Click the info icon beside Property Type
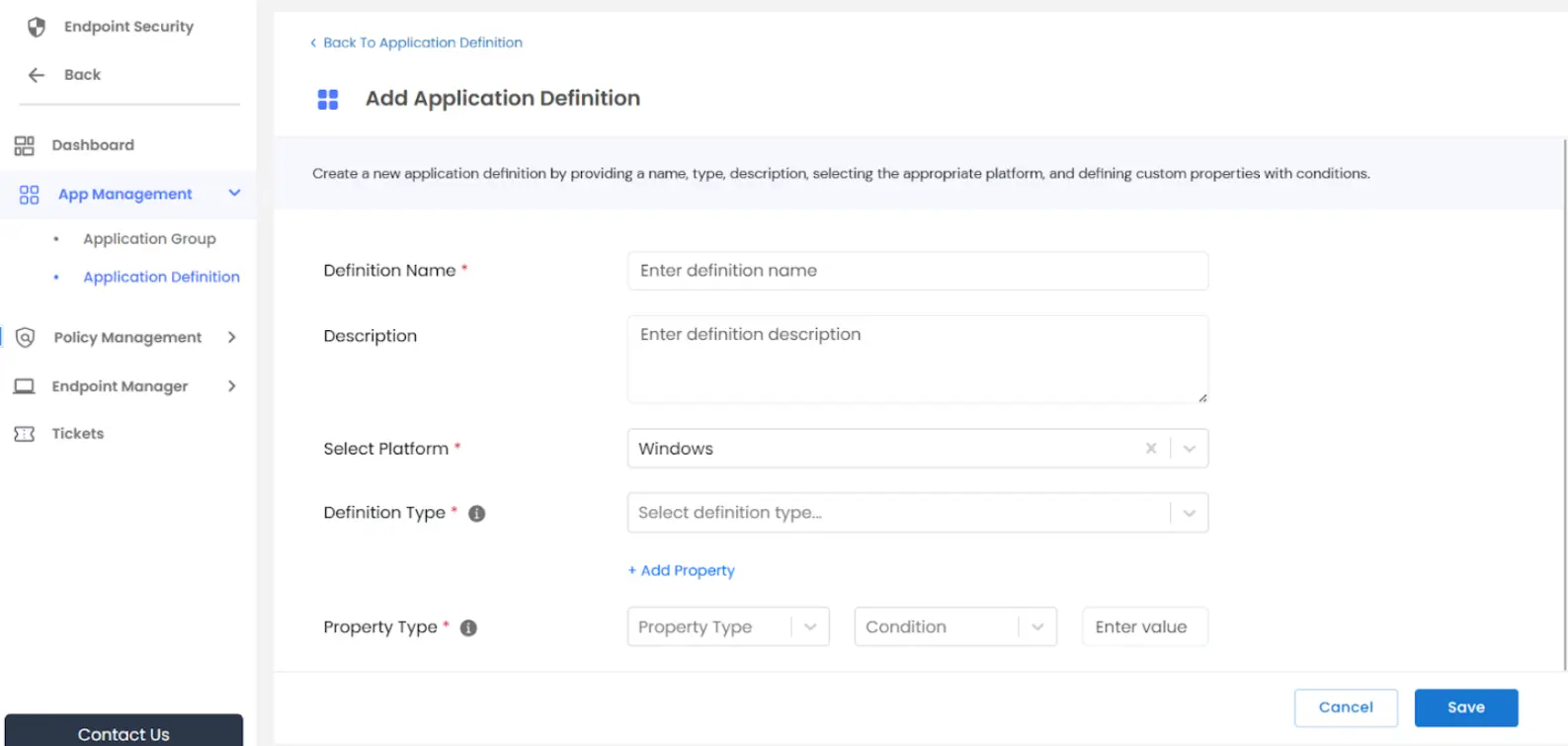 click(x=468, y=628)
